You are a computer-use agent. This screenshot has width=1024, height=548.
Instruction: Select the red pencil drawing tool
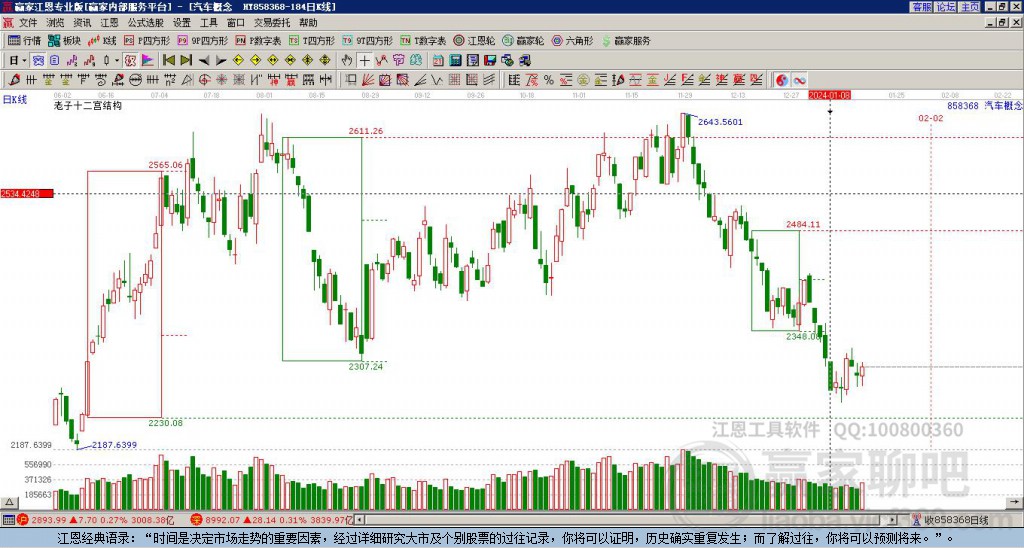tap(14, 80)
